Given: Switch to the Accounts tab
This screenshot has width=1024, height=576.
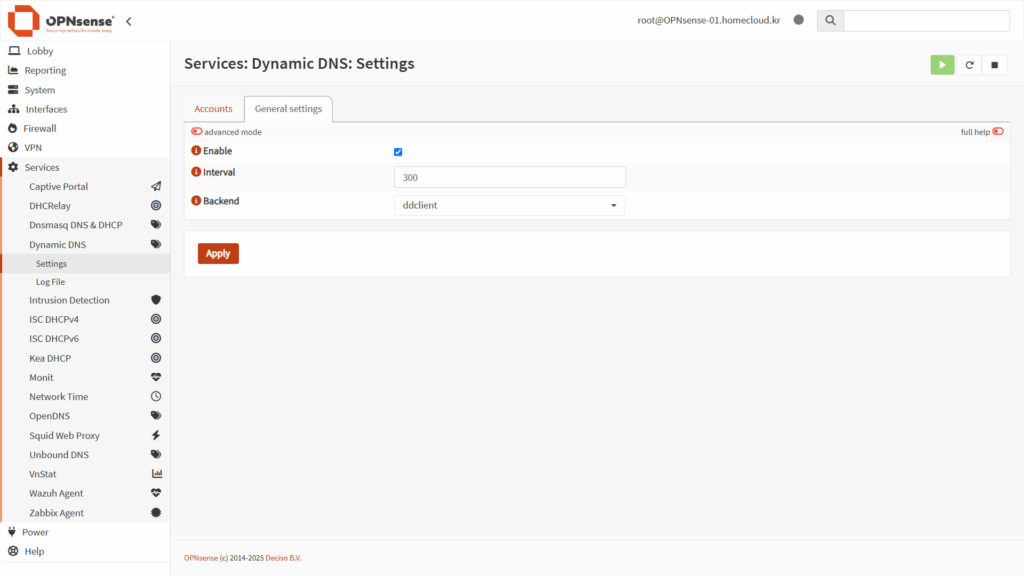Looking at the screenshot, I should pyautogui.click(x=213, y=109).
